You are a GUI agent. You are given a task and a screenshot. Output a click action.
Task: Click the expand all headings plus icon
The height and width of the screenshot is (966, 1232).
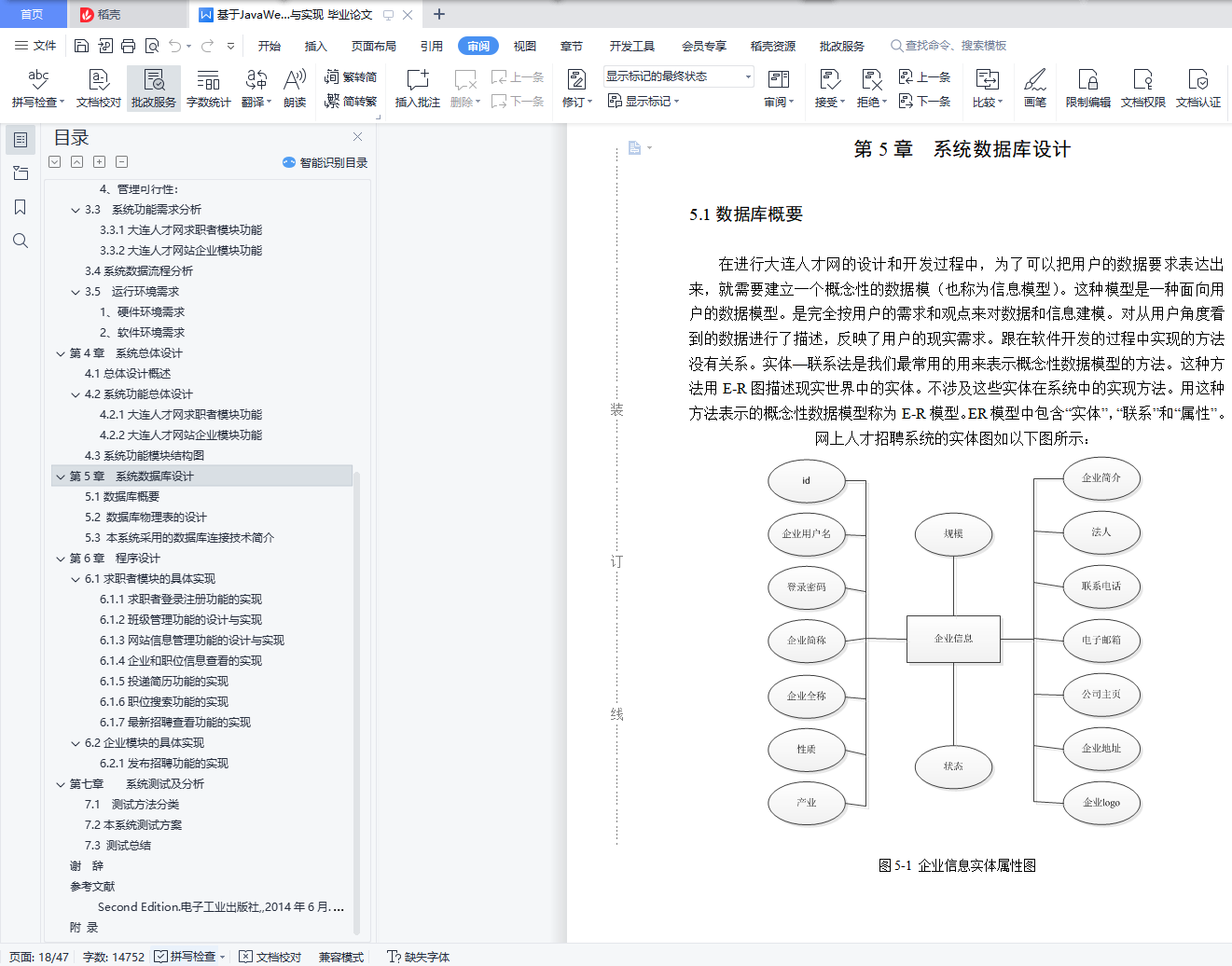tap(99, 161)
